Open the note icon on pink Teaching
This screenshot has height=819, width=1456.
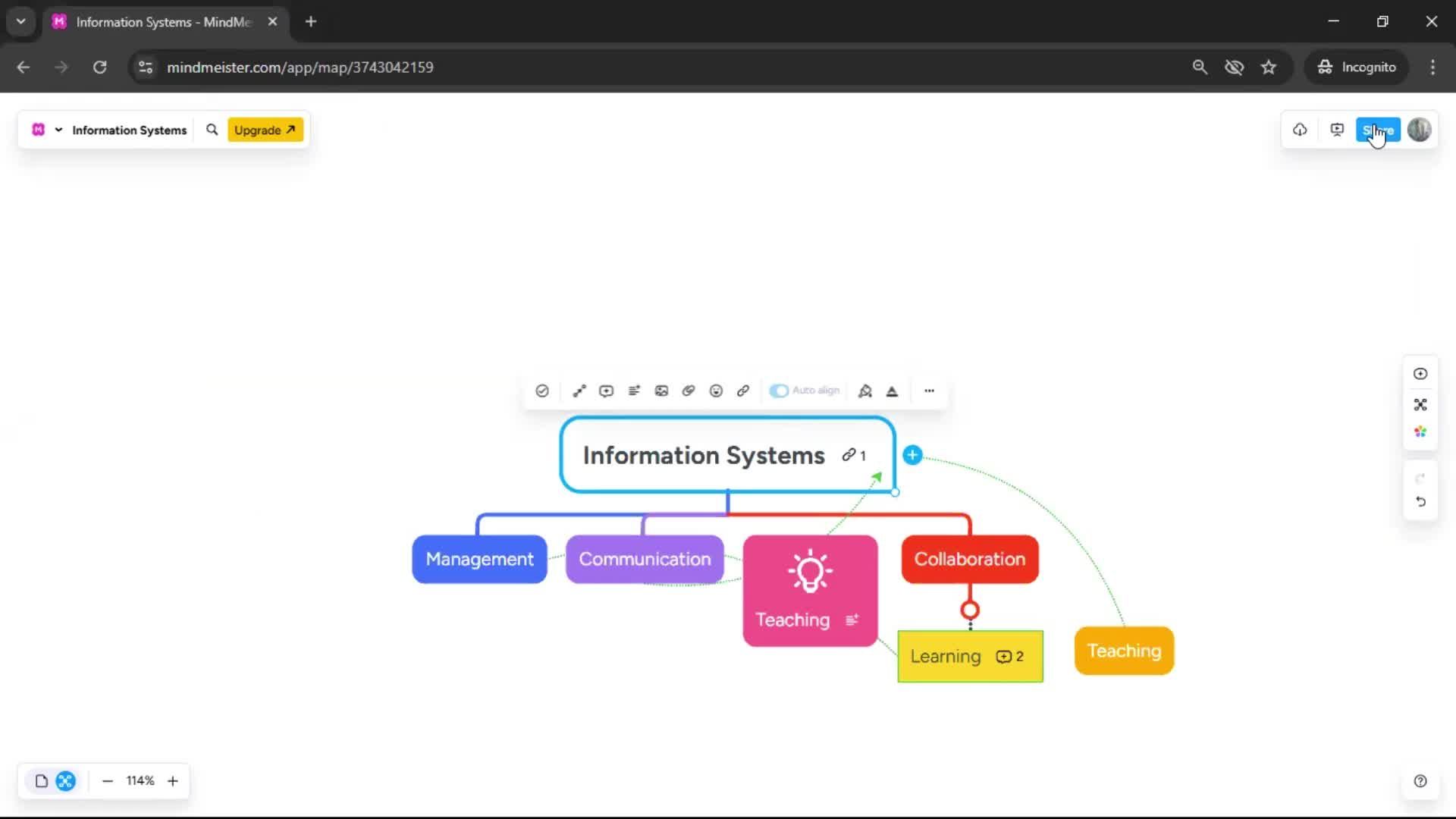point(852,620)
